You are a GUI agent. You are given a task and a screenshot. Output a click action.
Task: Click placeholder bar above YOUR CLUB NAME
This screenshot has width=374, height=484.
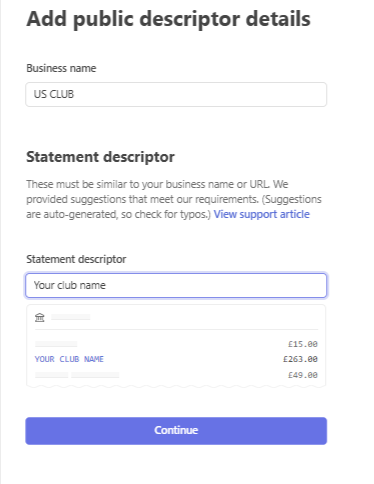56,344
